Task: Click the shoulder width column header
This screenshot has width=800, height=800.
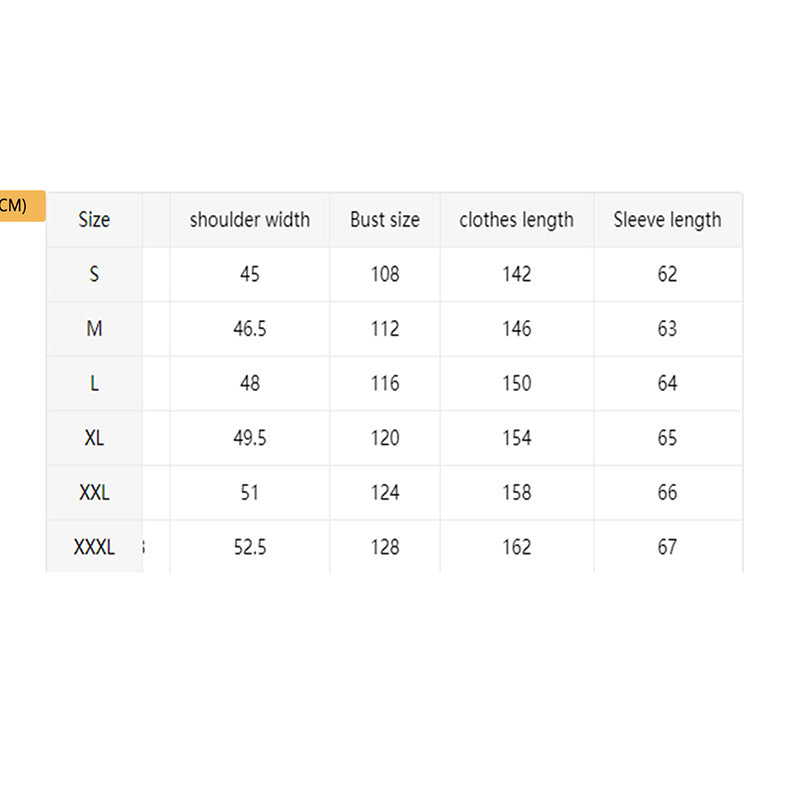Action: coord(250,220)
